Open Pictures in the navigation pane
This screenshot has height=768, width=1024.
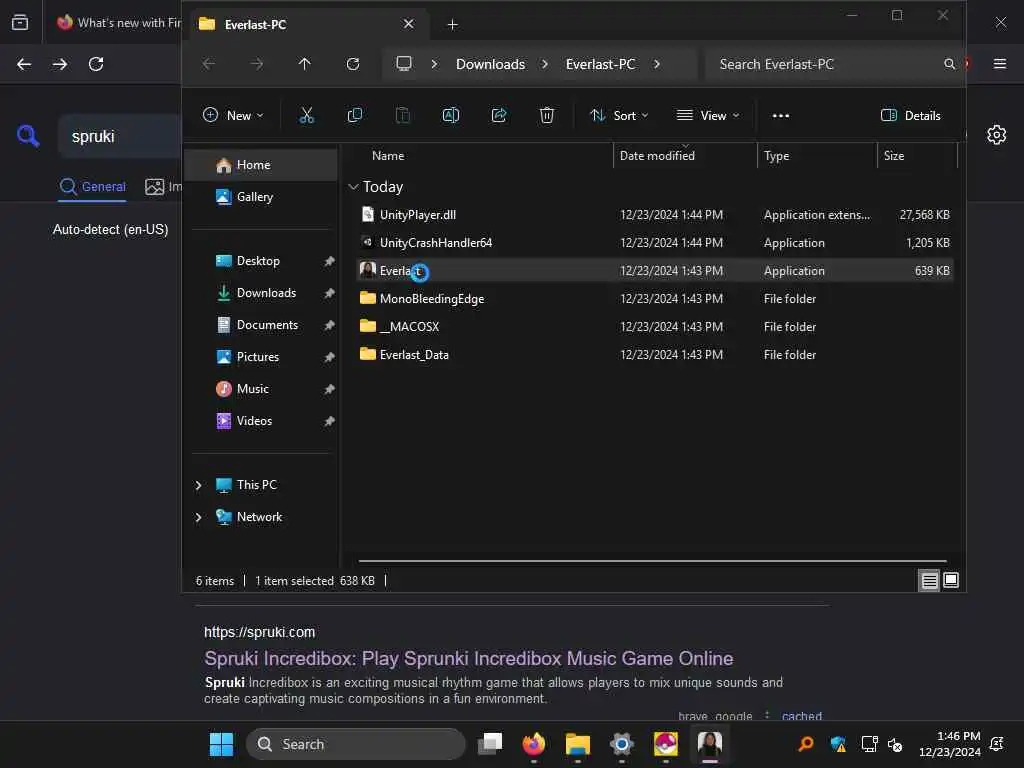click(261, 357)
